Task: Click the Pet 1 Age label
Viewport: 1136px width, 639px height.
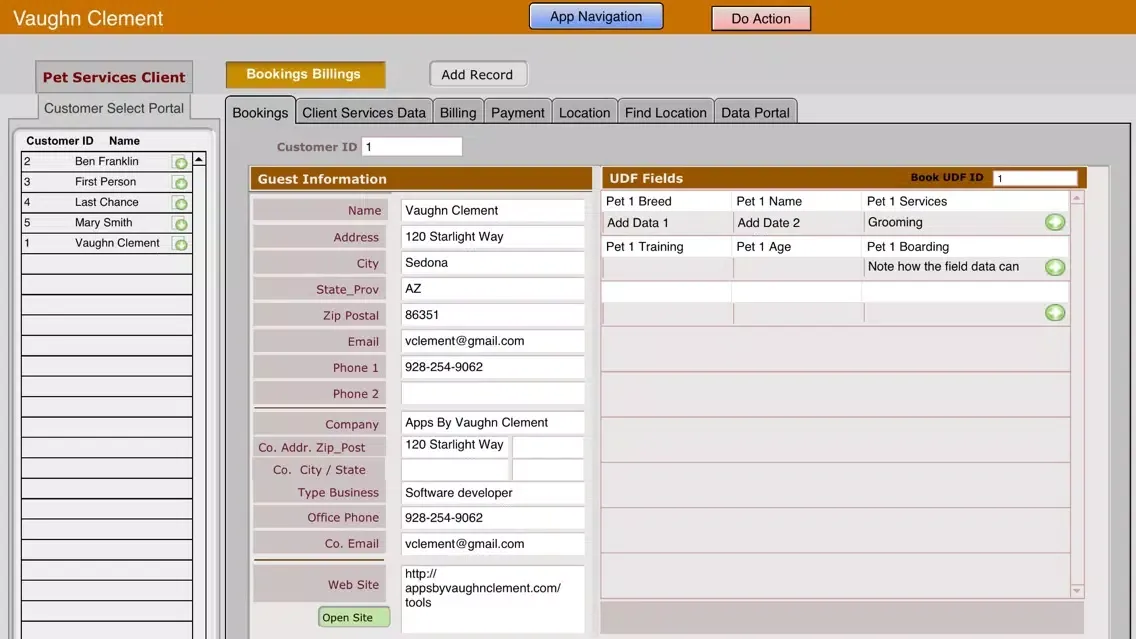Action: [x=764, y=246]
